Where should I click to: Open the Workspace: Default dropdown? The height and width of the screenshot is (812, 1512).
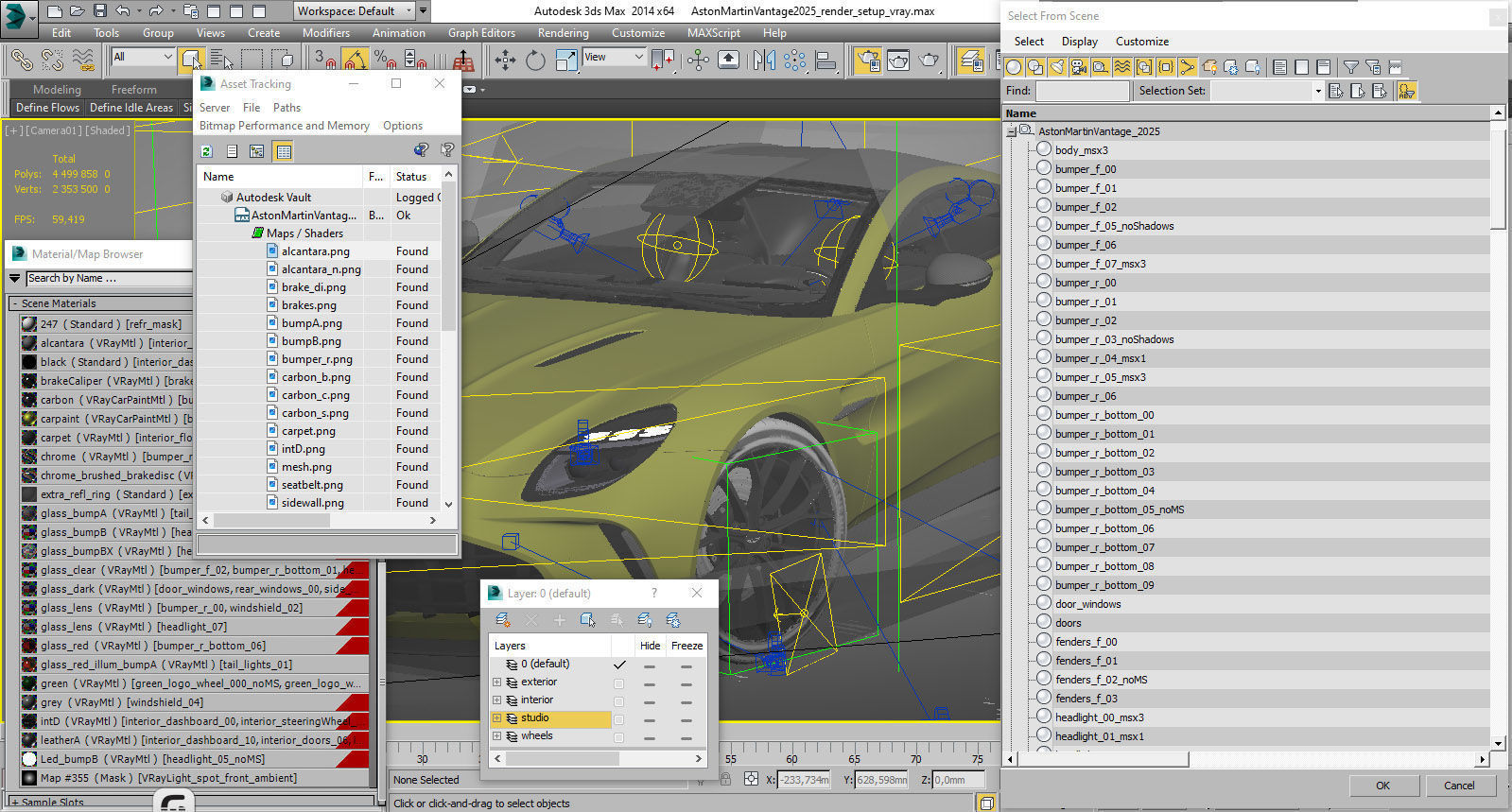click(x=354, y=11)
